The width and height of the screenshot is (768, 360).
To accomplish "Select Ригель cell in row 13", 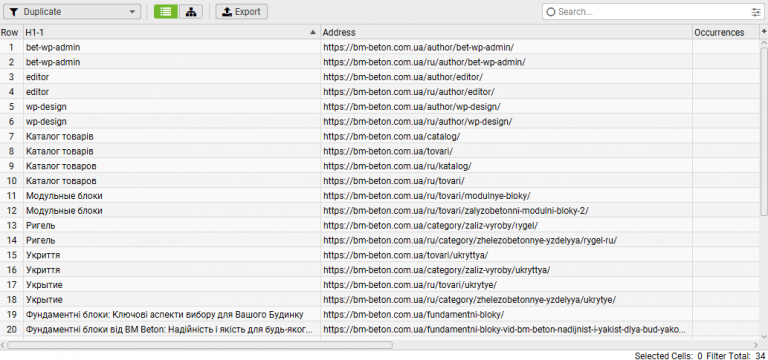I will [x=171, y=225].
